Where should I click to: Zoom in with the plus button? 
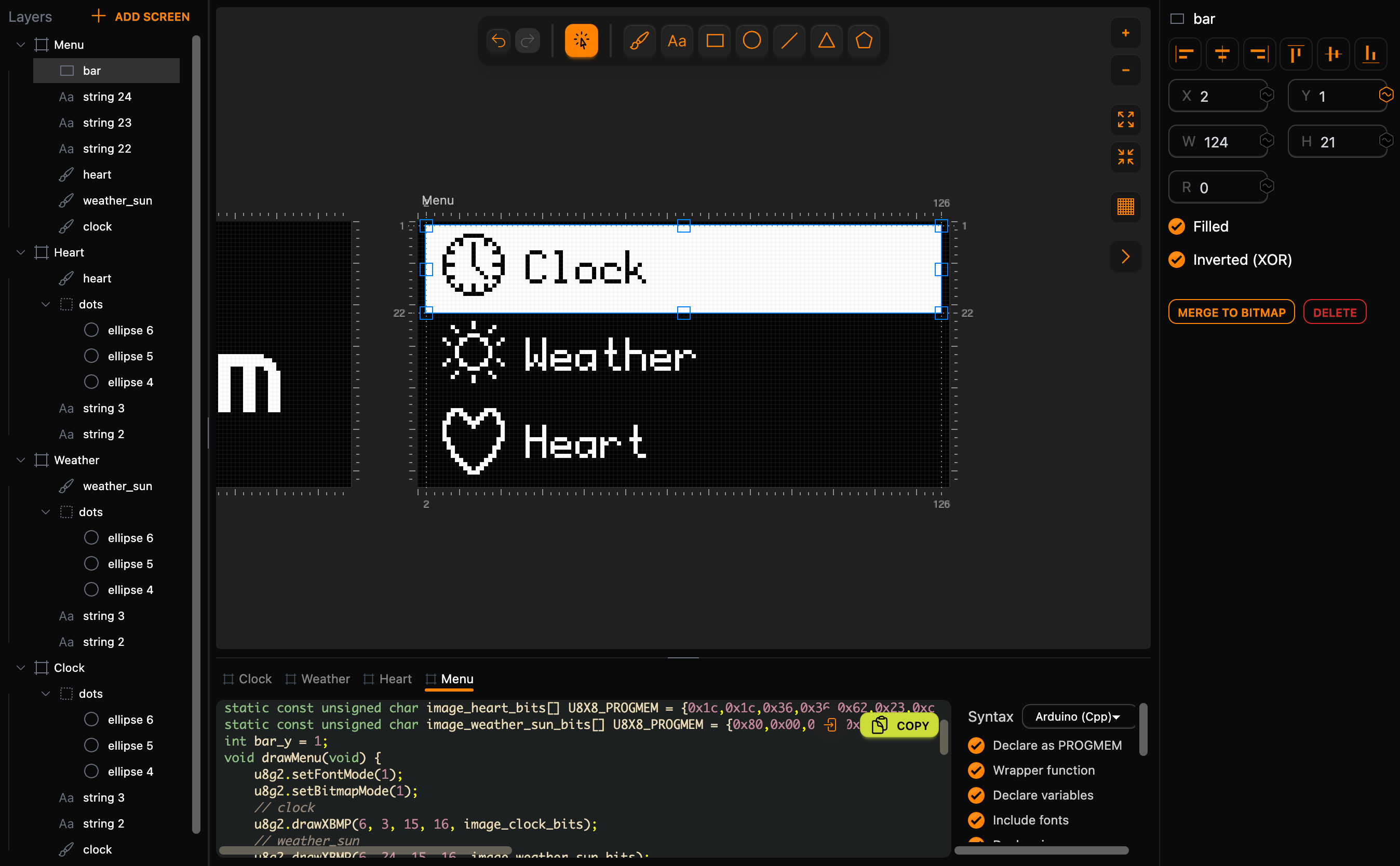(1126, 33)
